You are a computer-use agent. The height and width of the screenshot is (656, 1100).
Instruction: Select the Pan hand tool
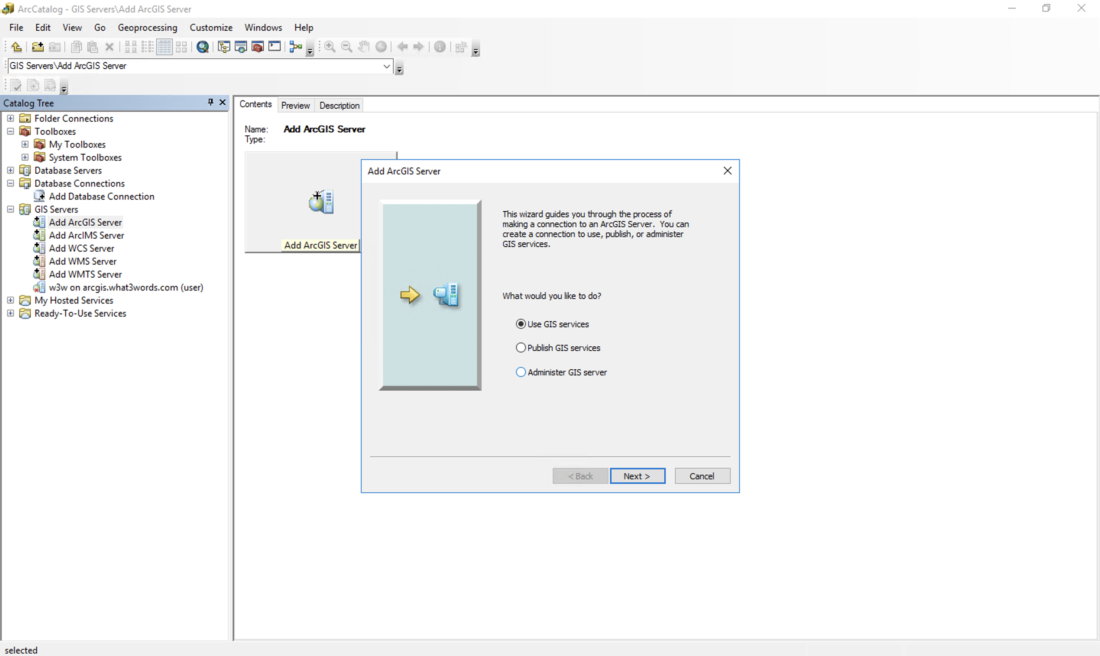click(x=363, y=47)
